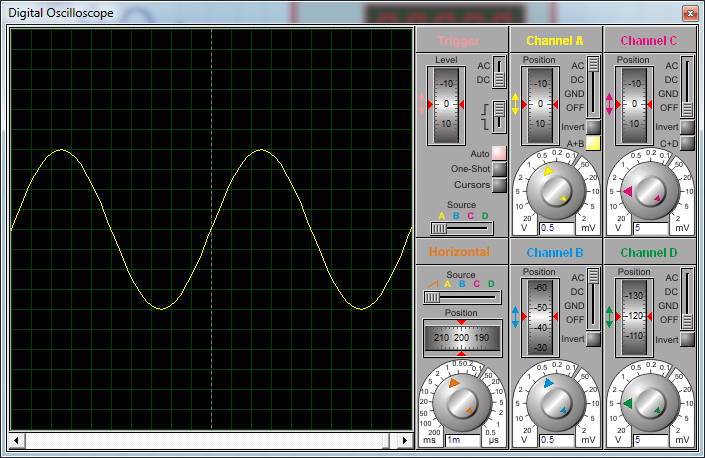Screen dimensions: 705x458
Task: Click the Channel D green voltage knob
Action: tap(650, 403)
